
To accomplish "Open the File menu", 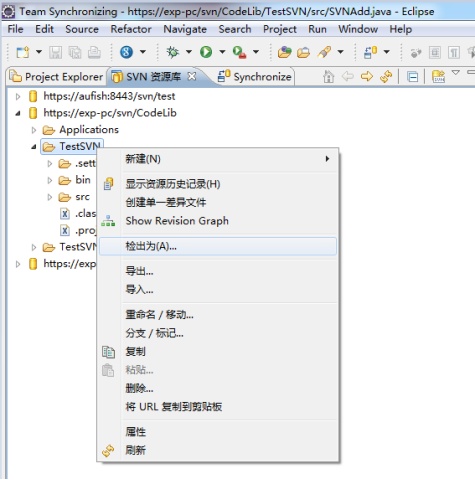I will coord(15,29).
